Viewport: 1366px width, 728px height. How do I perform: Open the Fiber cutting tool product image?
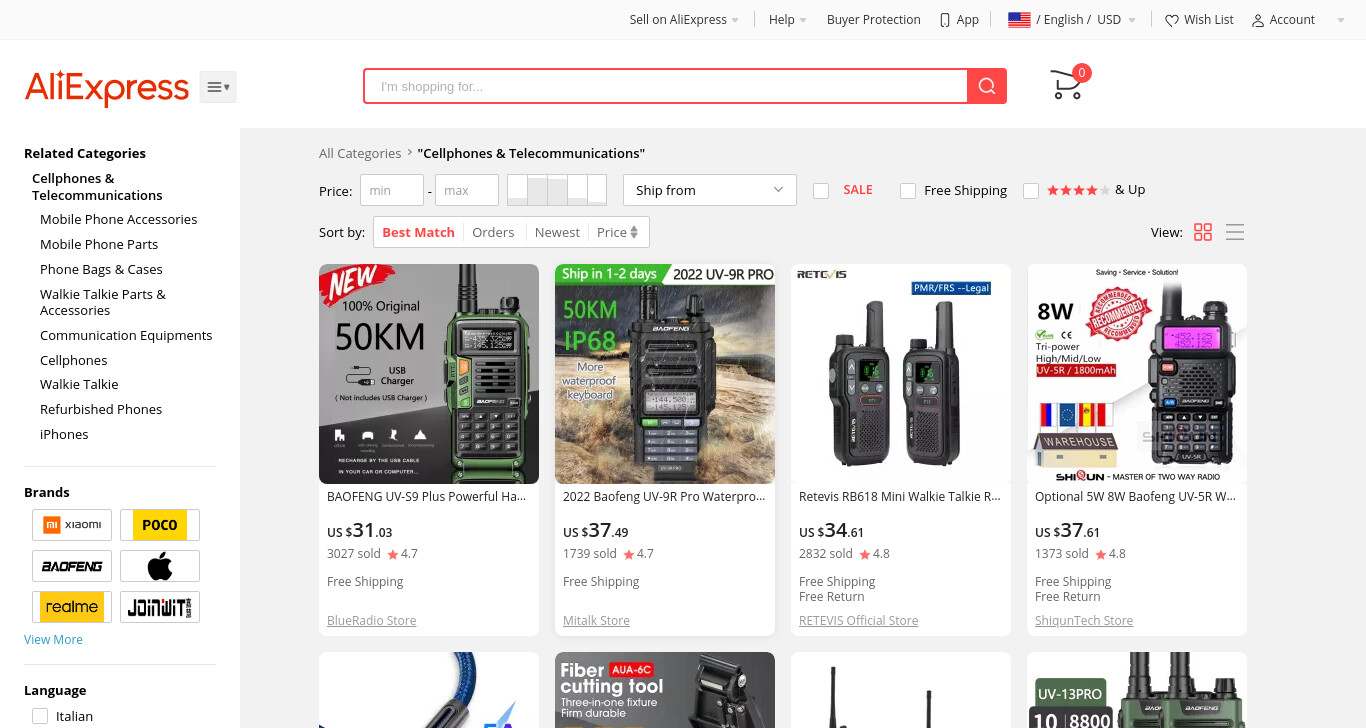[x=665, y=690]
